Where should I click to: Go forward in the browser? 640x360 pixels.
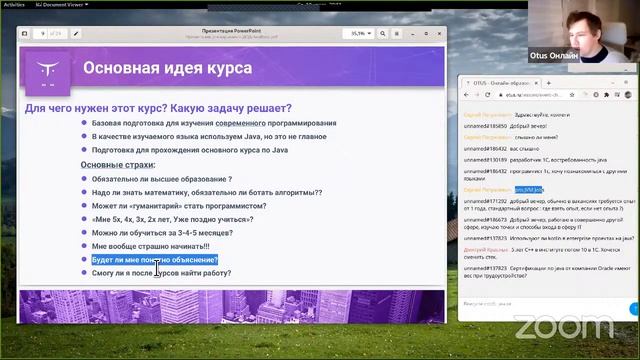click(477, 95)
